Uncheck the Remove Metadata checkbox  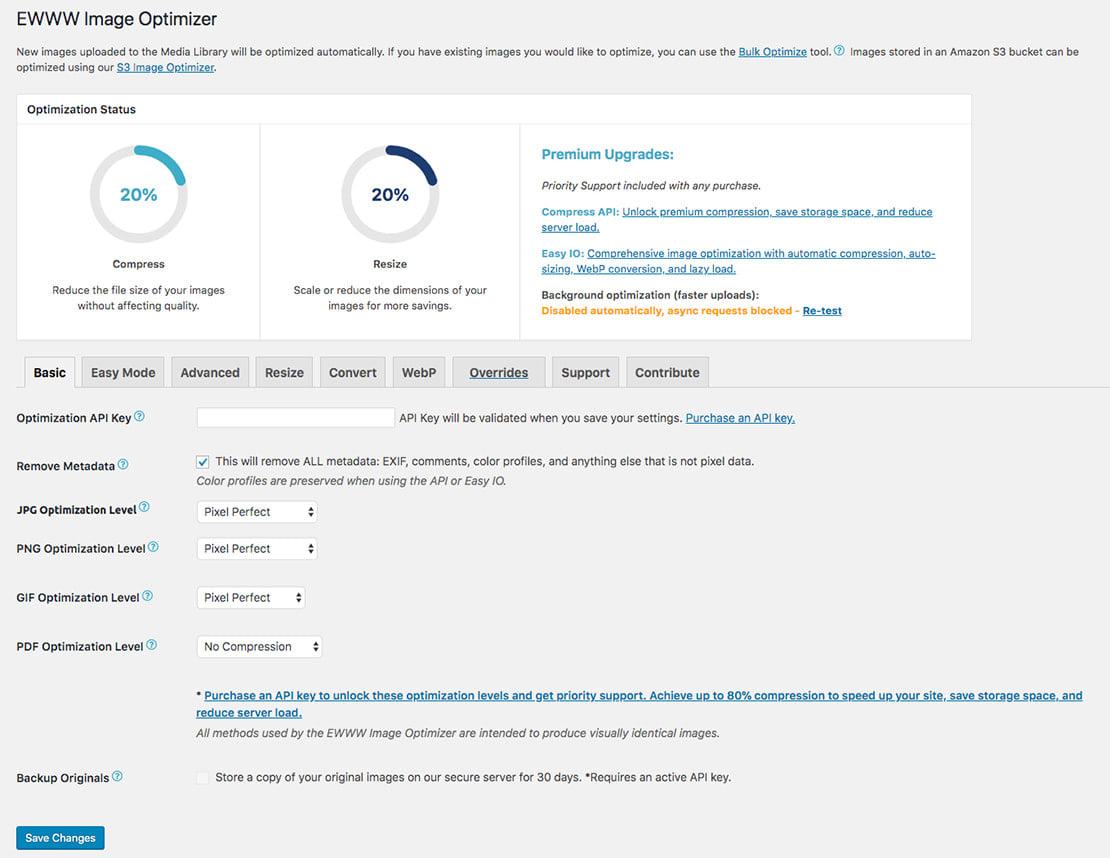point(202,462)
